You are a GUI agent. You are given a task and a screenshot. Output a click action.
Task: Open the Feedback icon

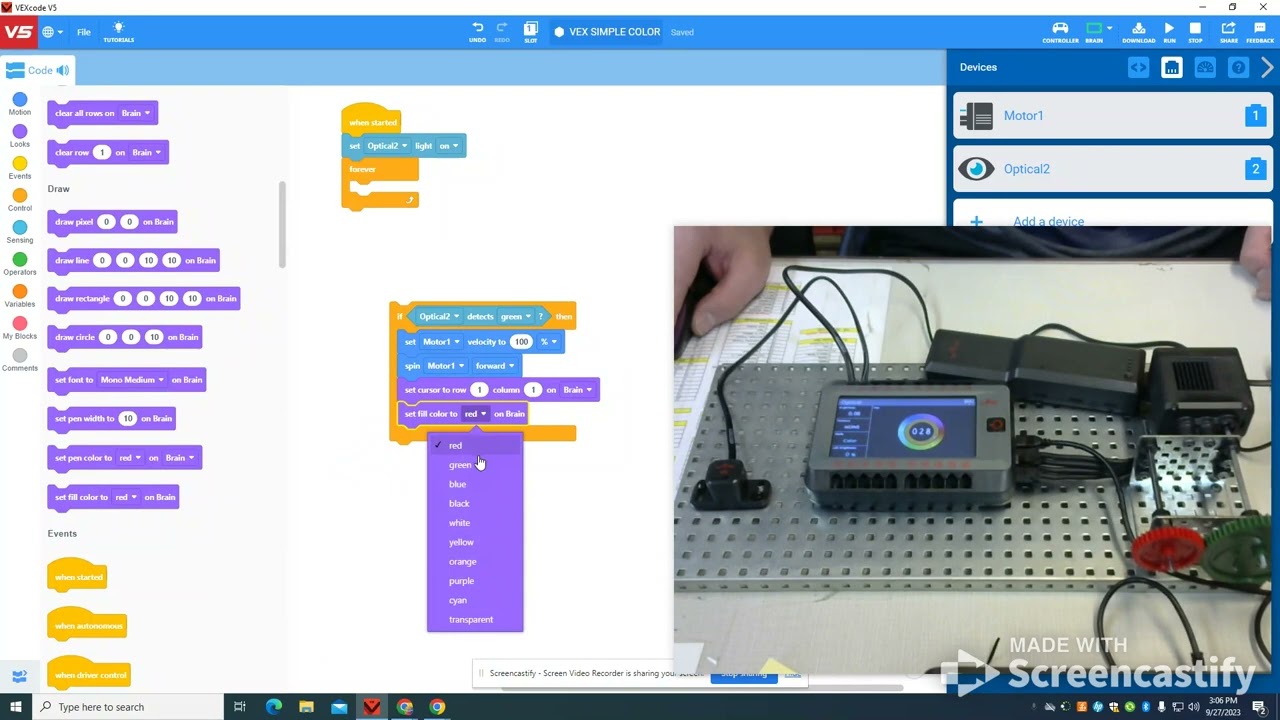1260,32
